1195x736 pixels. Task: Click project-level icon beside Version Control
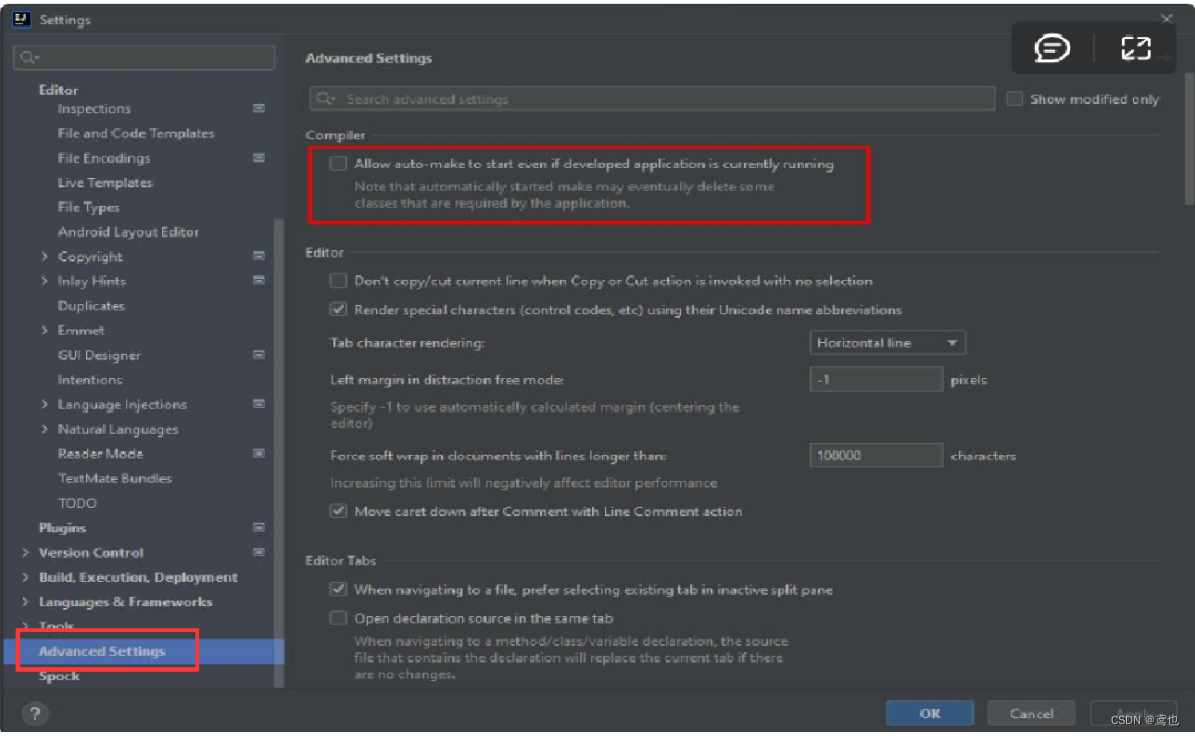tap(259, 552)
